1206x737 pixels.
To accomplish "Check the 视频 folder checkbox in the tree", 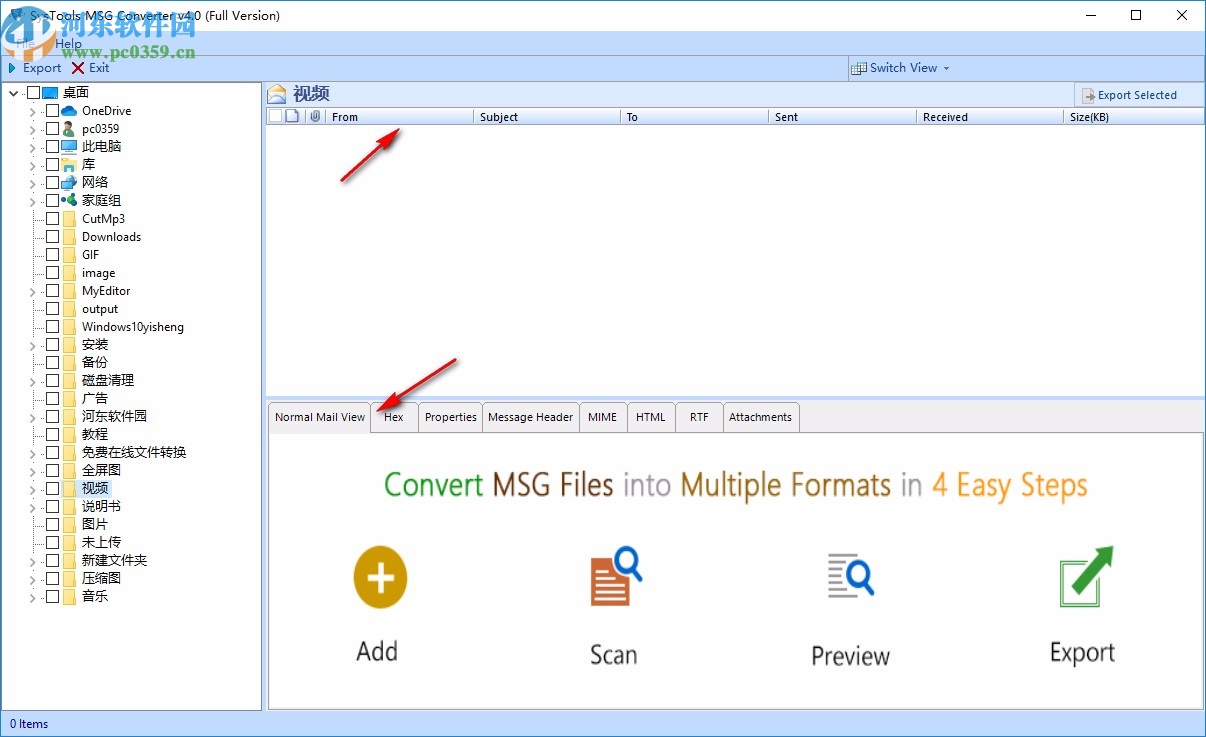I will tap(52, 488).
